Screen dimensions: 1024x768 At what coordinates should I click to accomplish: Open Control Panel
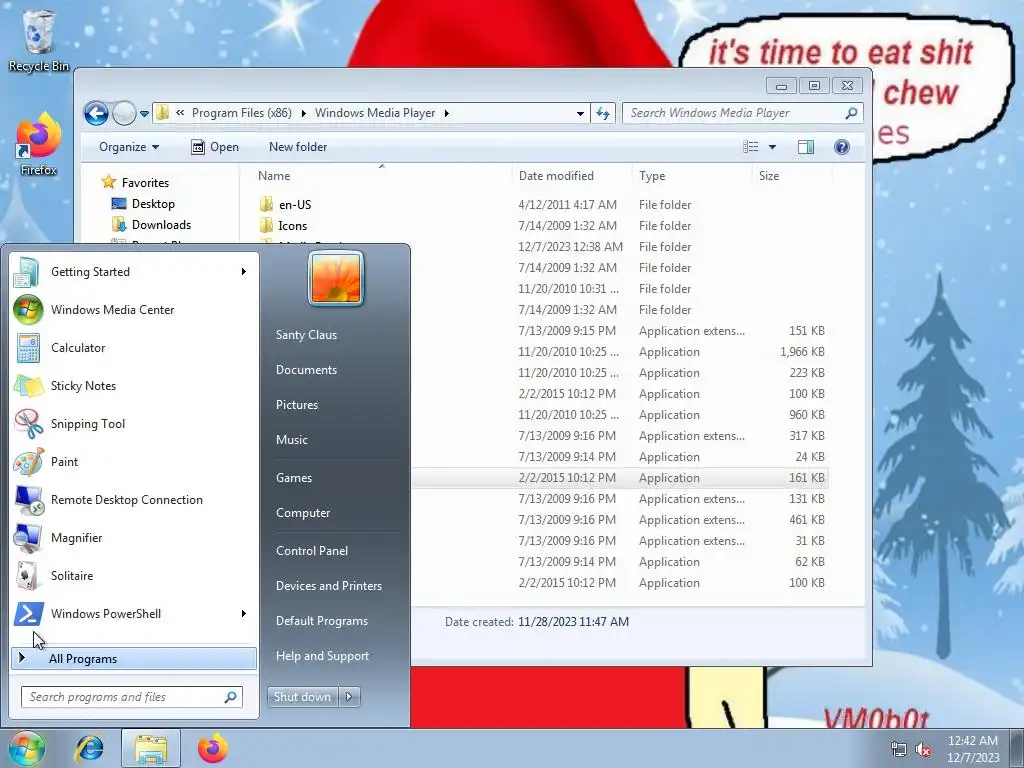[x=312, y=551]
